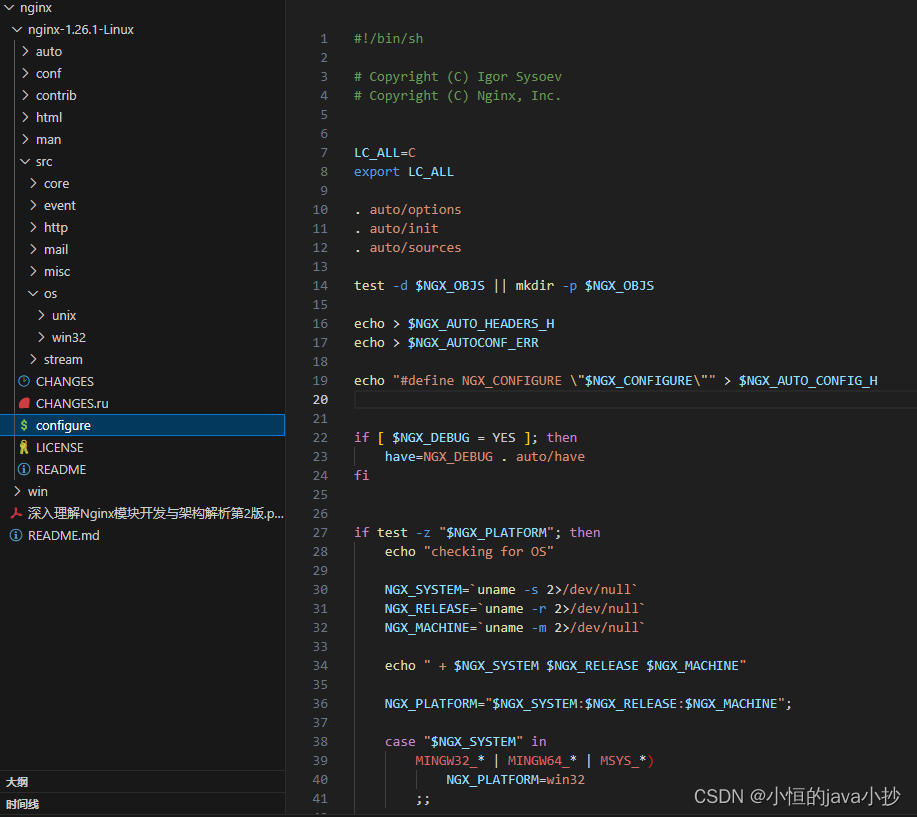
Task: Click 'NGX_PLATFORM=win32' on line 40
Action: tap(515, 780)
